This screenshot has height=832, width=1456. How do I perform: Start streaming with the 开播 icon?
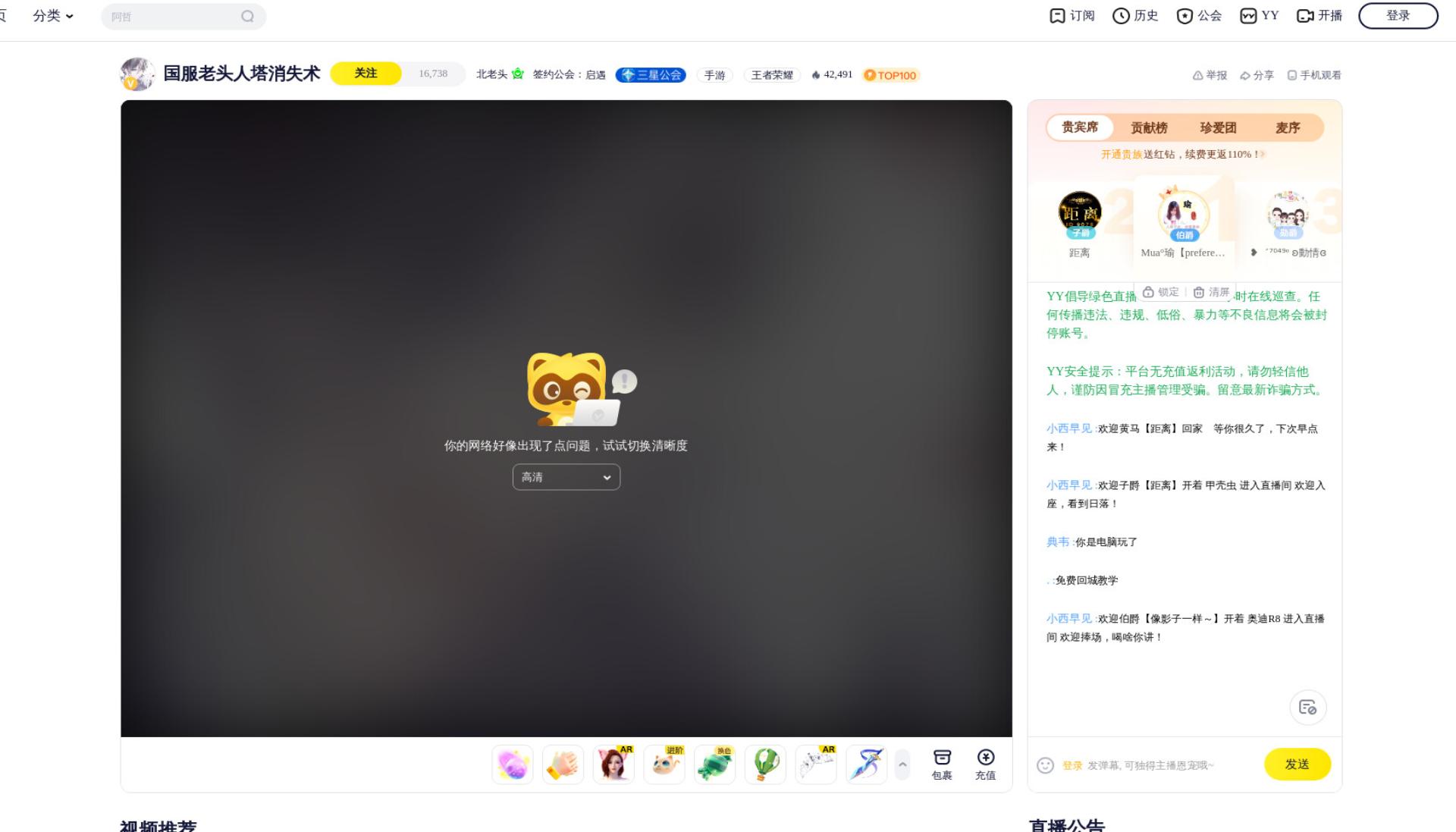[x=1319, y=16]
